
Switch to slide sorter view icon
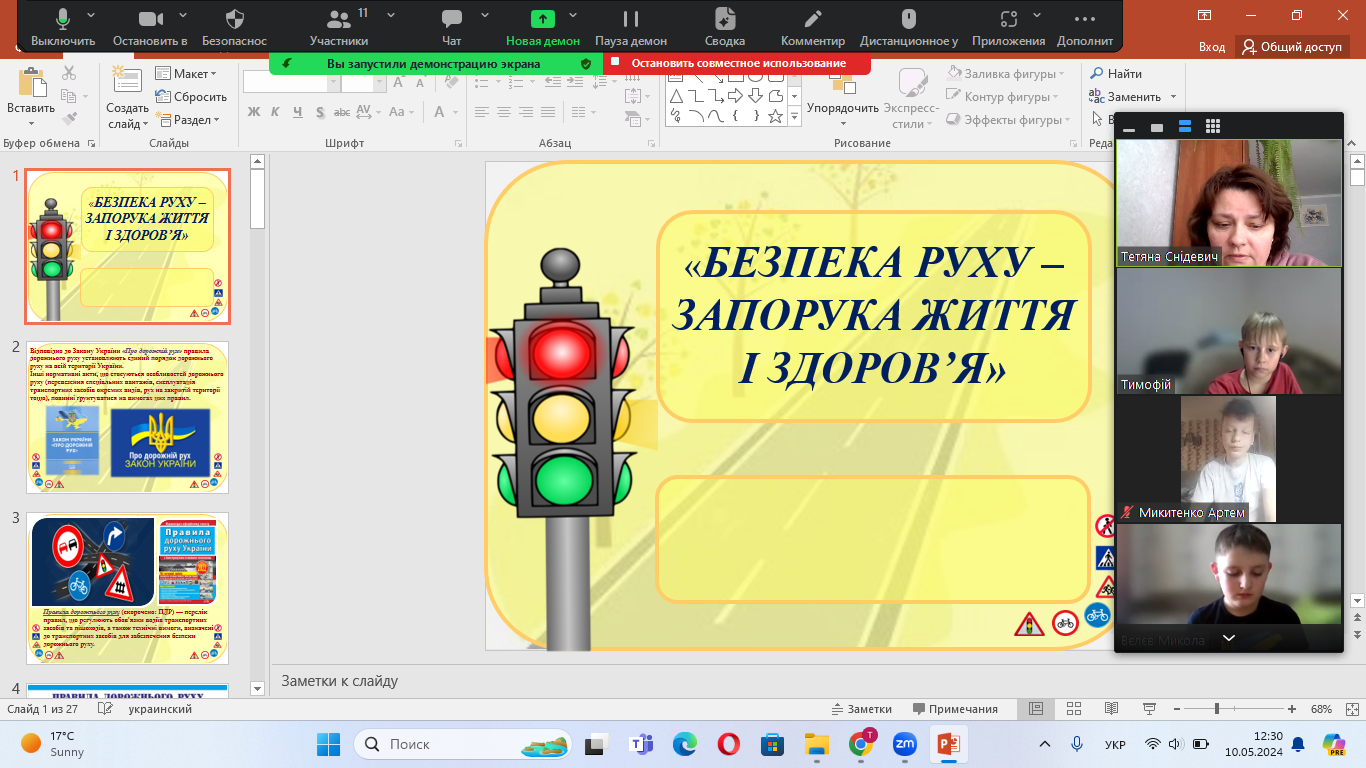pos(1073,709)
